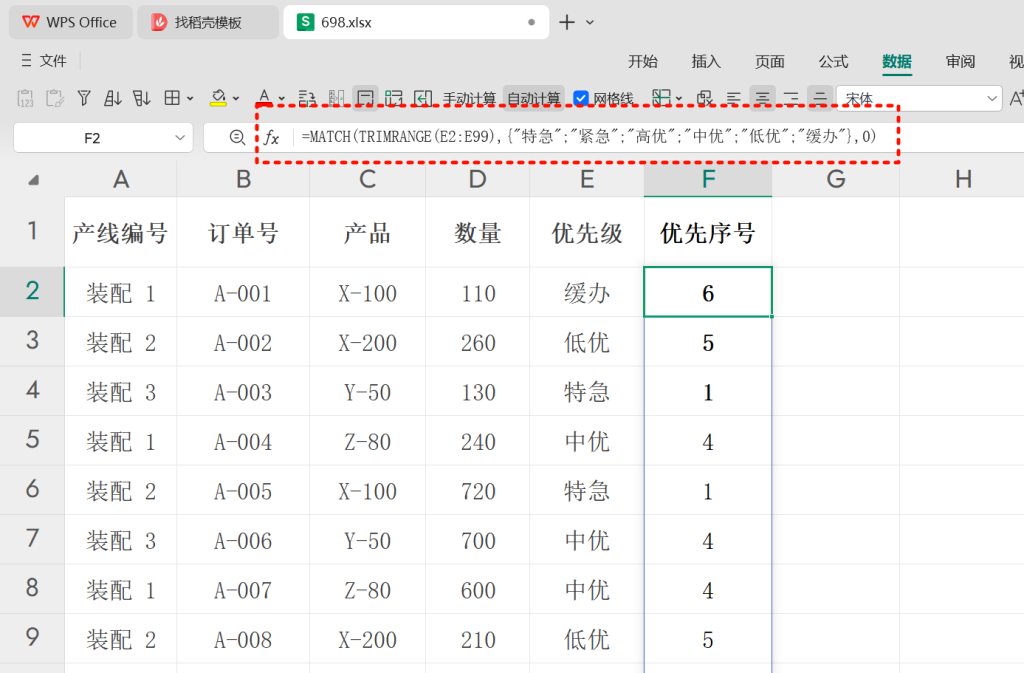Toggle the highlighted alignment button beside the font box

tap(820, 99)
